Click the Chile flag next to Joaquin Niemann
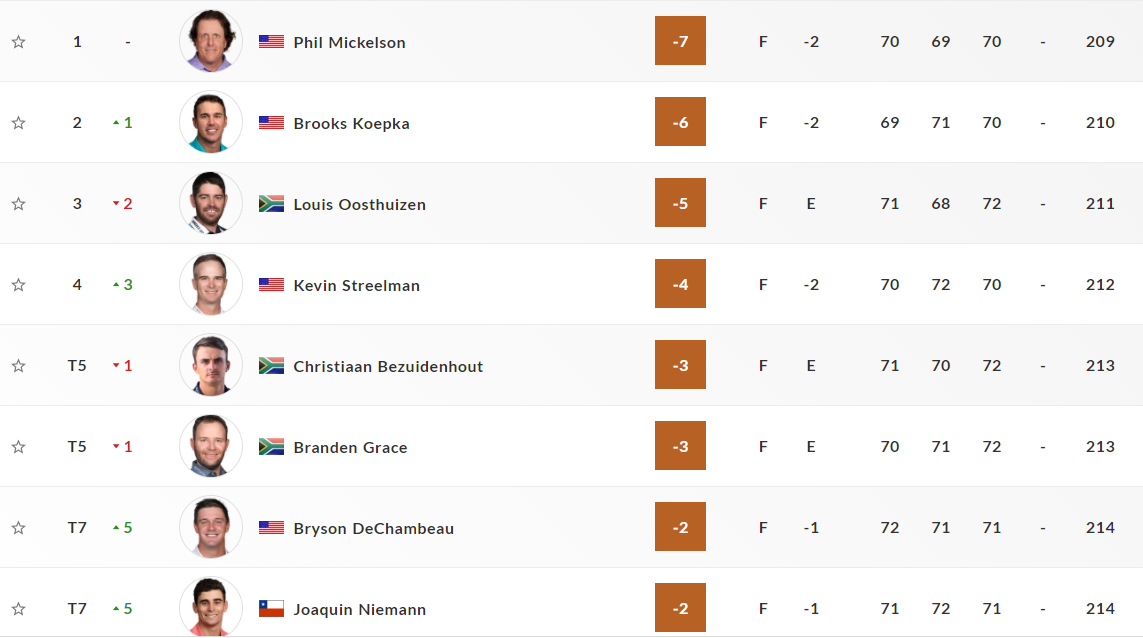1143x638 pixels. click(271, 609)
